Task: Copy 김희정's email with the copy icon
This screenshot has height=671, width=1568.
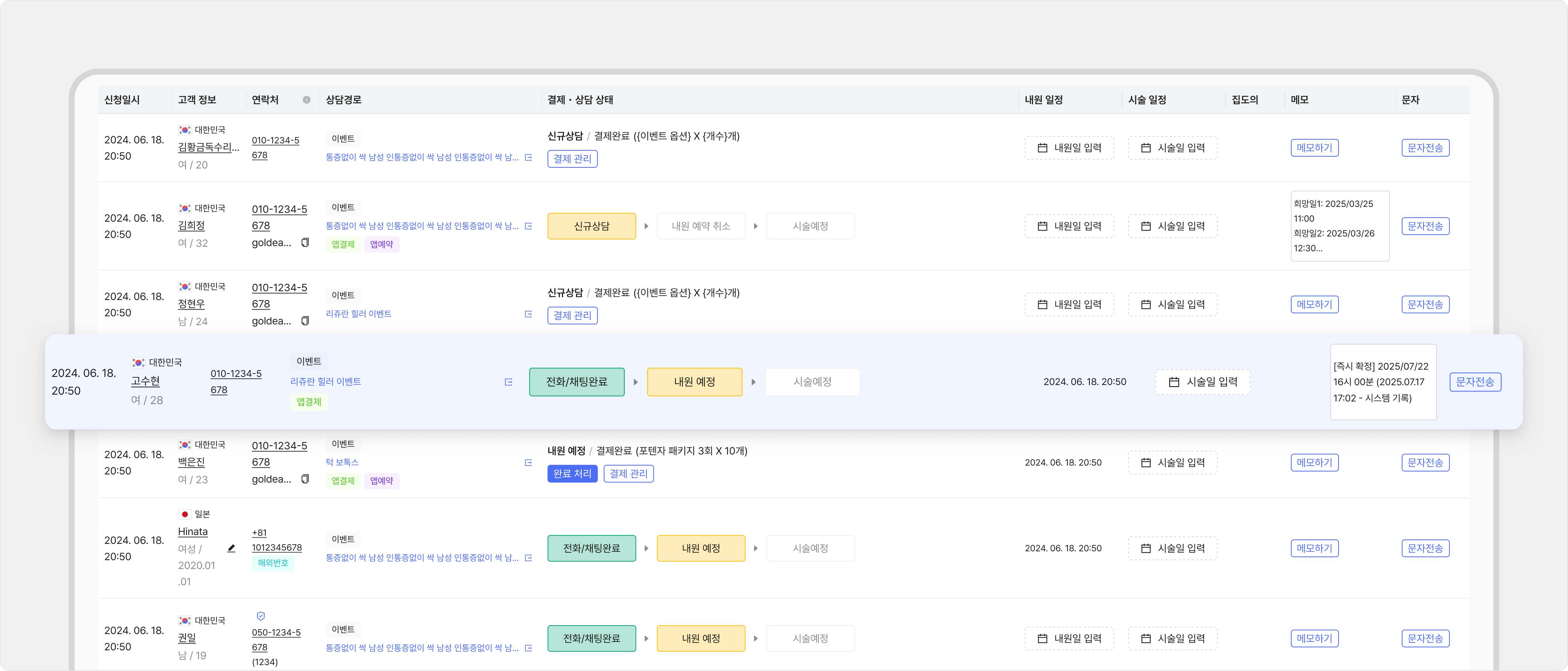Action: (305, 242)
